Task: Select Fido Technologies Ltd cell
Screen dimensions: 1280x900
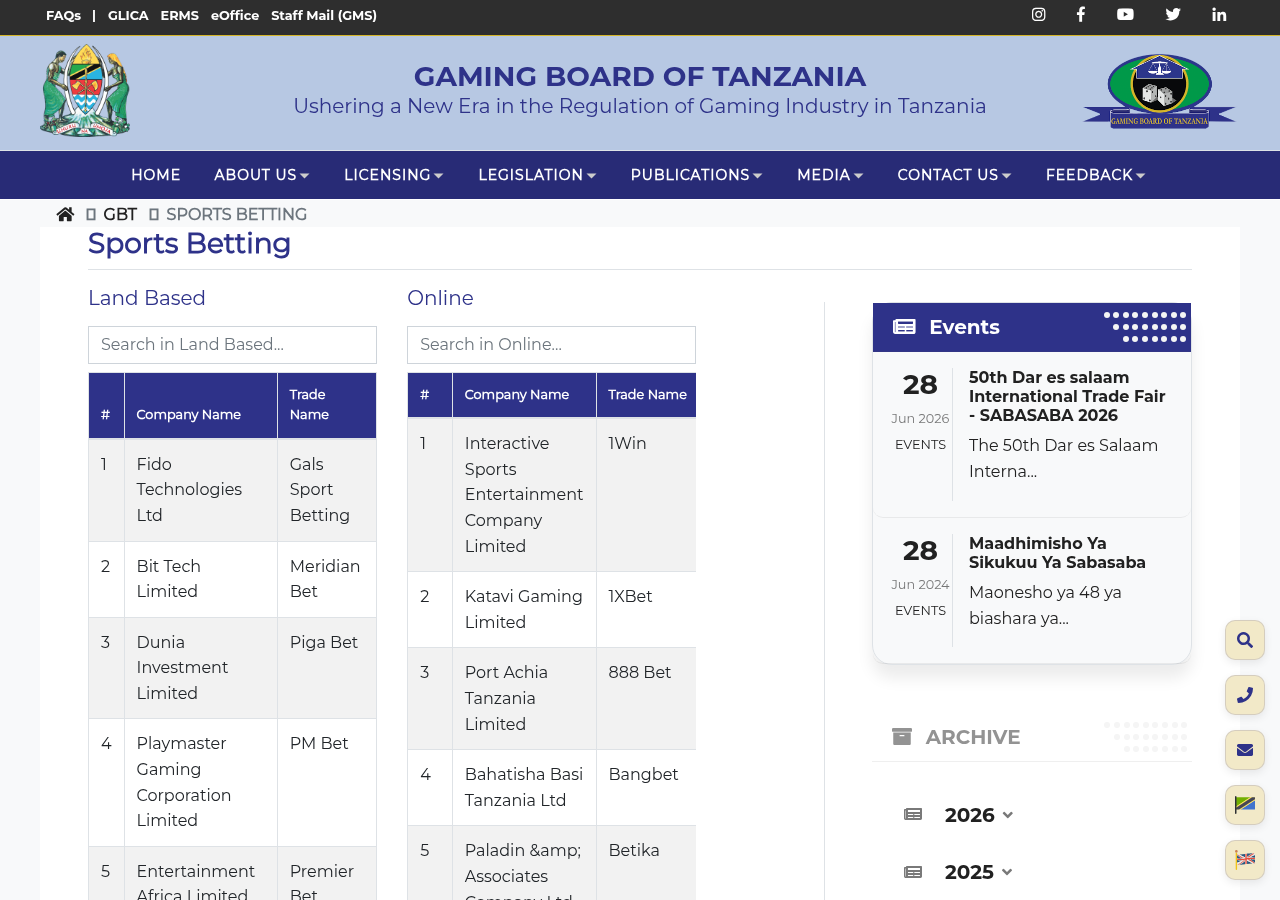Action: tap(201, 490)
